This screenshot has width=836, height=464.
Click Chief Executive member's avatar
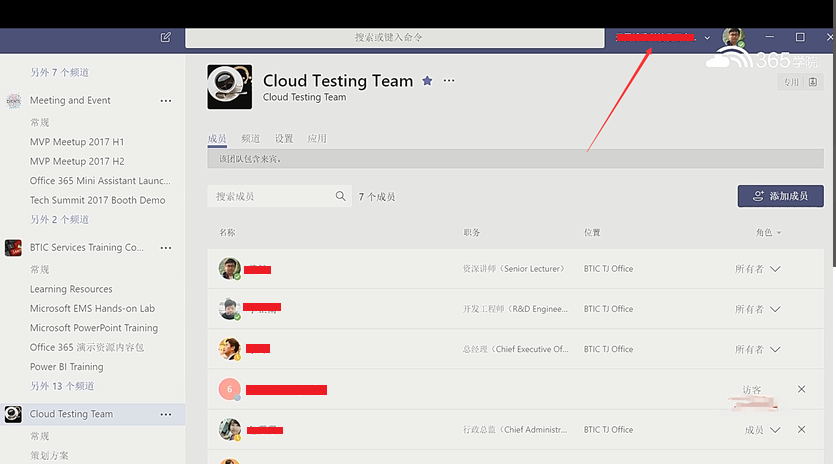point(229,349)
